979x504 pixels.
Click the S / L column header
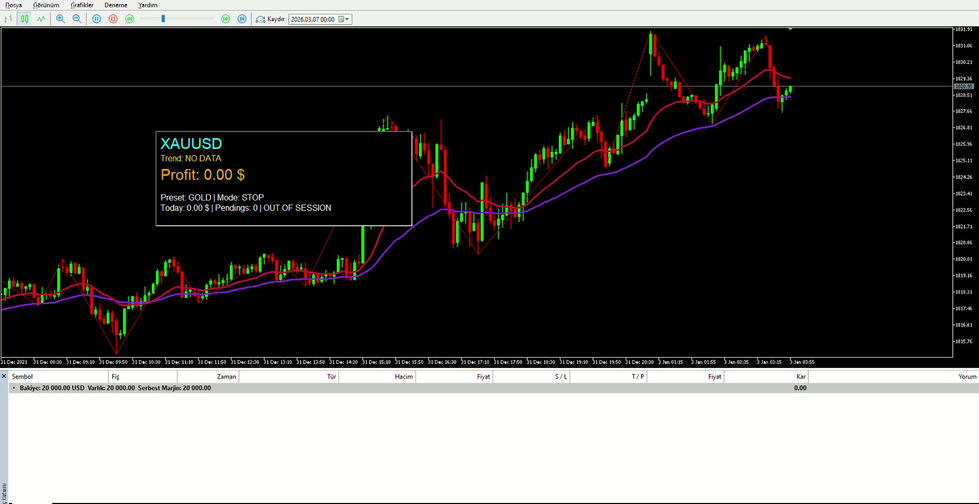[x=531, y=377]
